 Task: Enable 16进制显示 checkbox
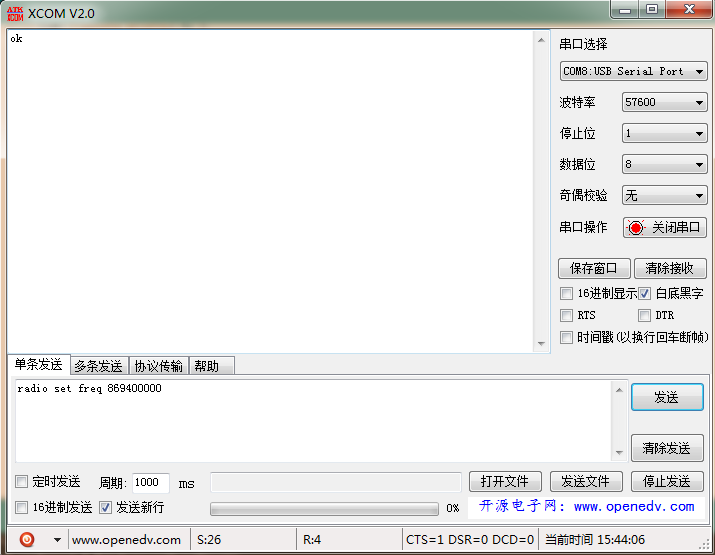566,293
